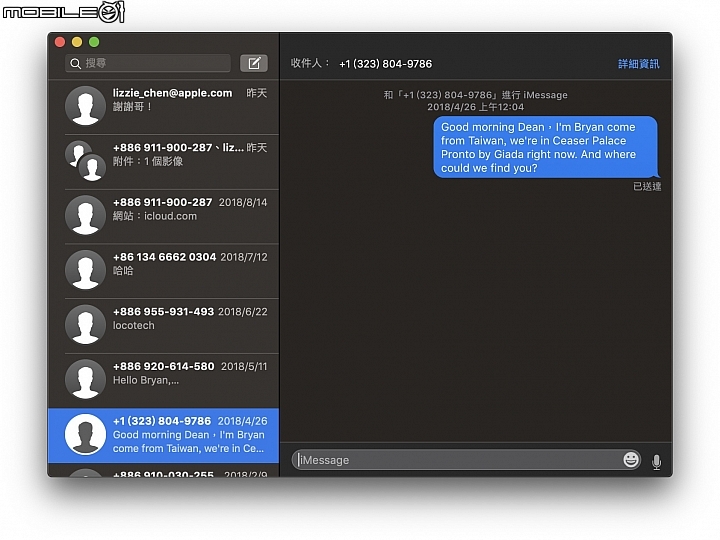Click avatar of lizzie_chen@apple.com conversation
The image size is (720, 540).
pyautogui.click(x=85, y=106)
